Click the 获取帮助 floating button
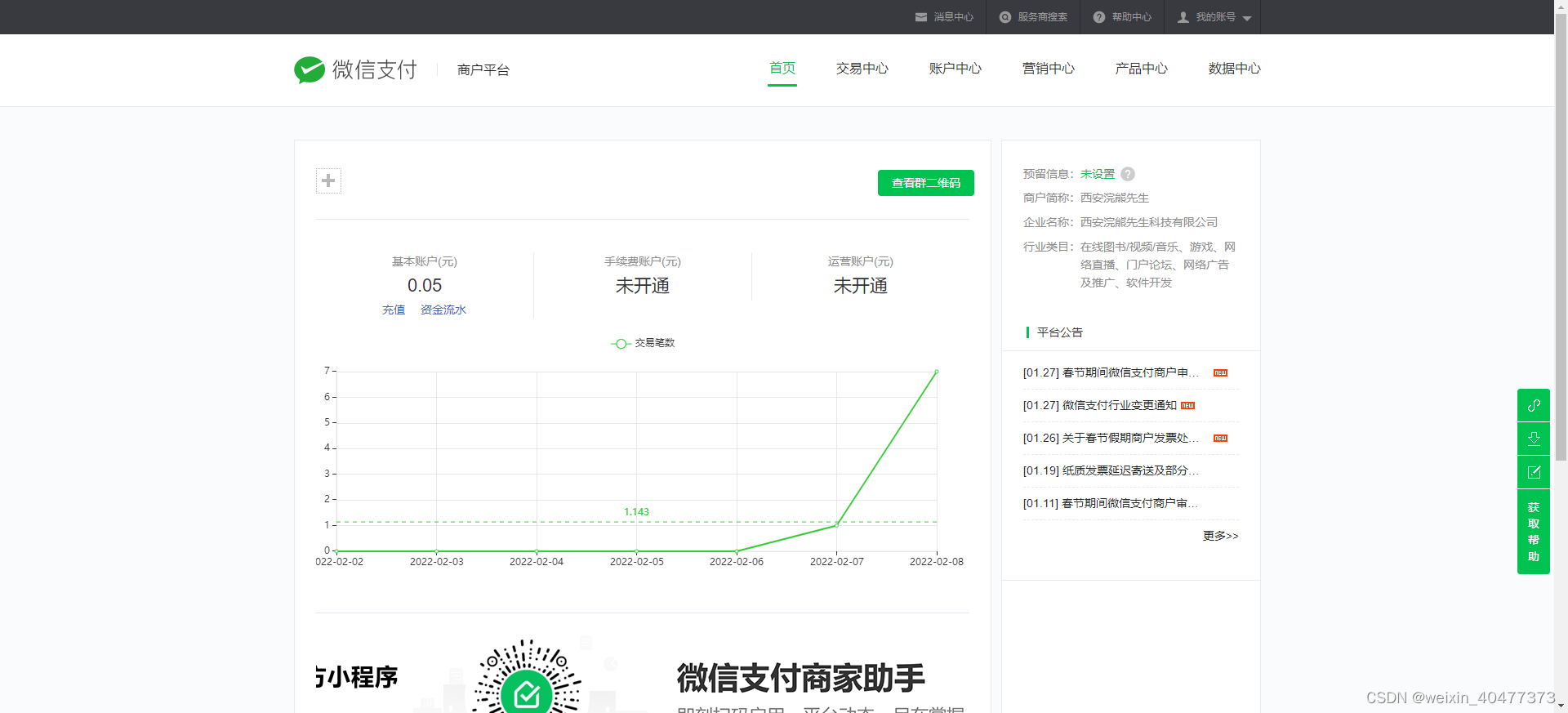 click(1534, 532)
